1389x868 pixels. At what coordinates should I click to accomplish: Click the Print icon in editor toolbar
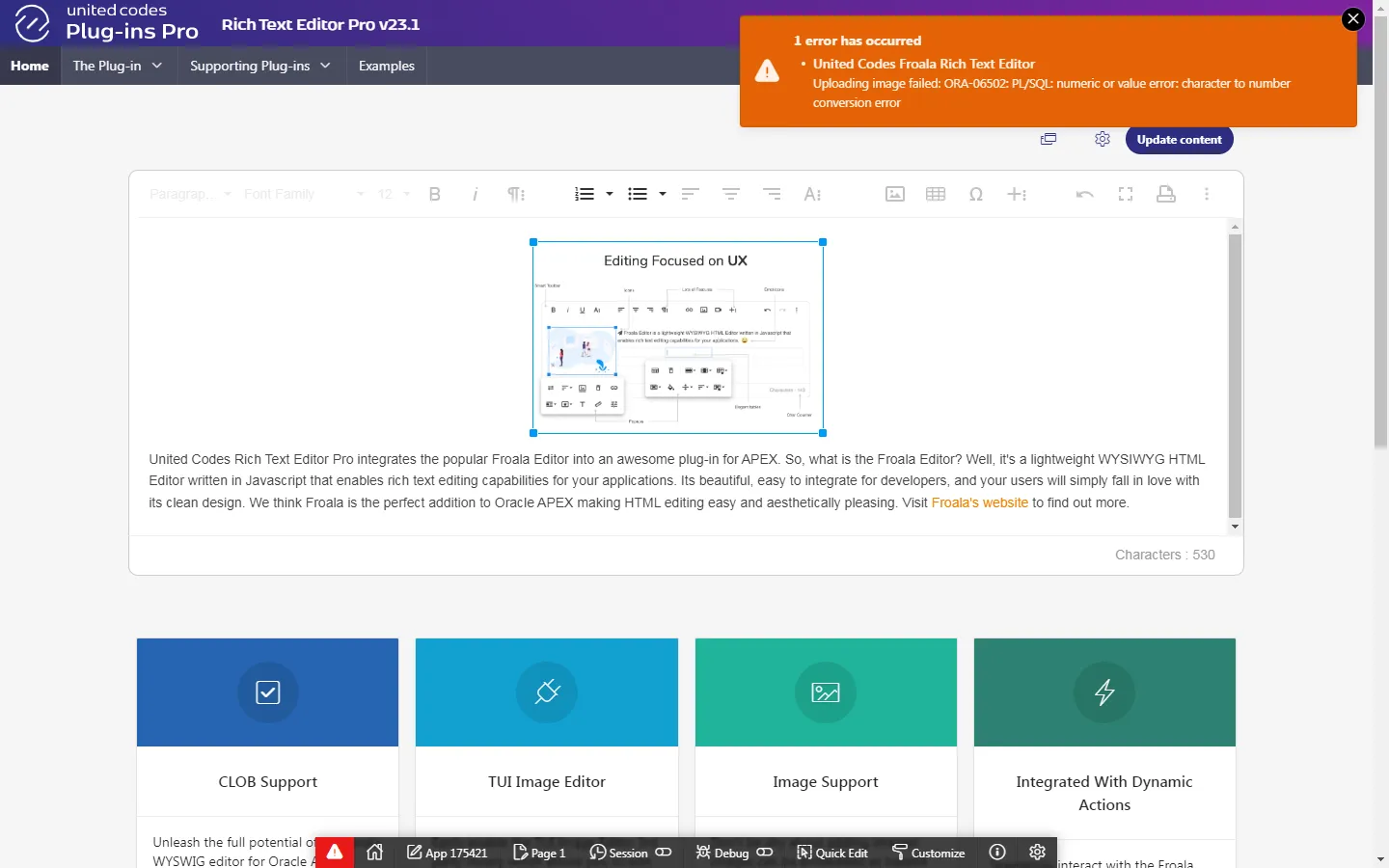point(1165,194)
